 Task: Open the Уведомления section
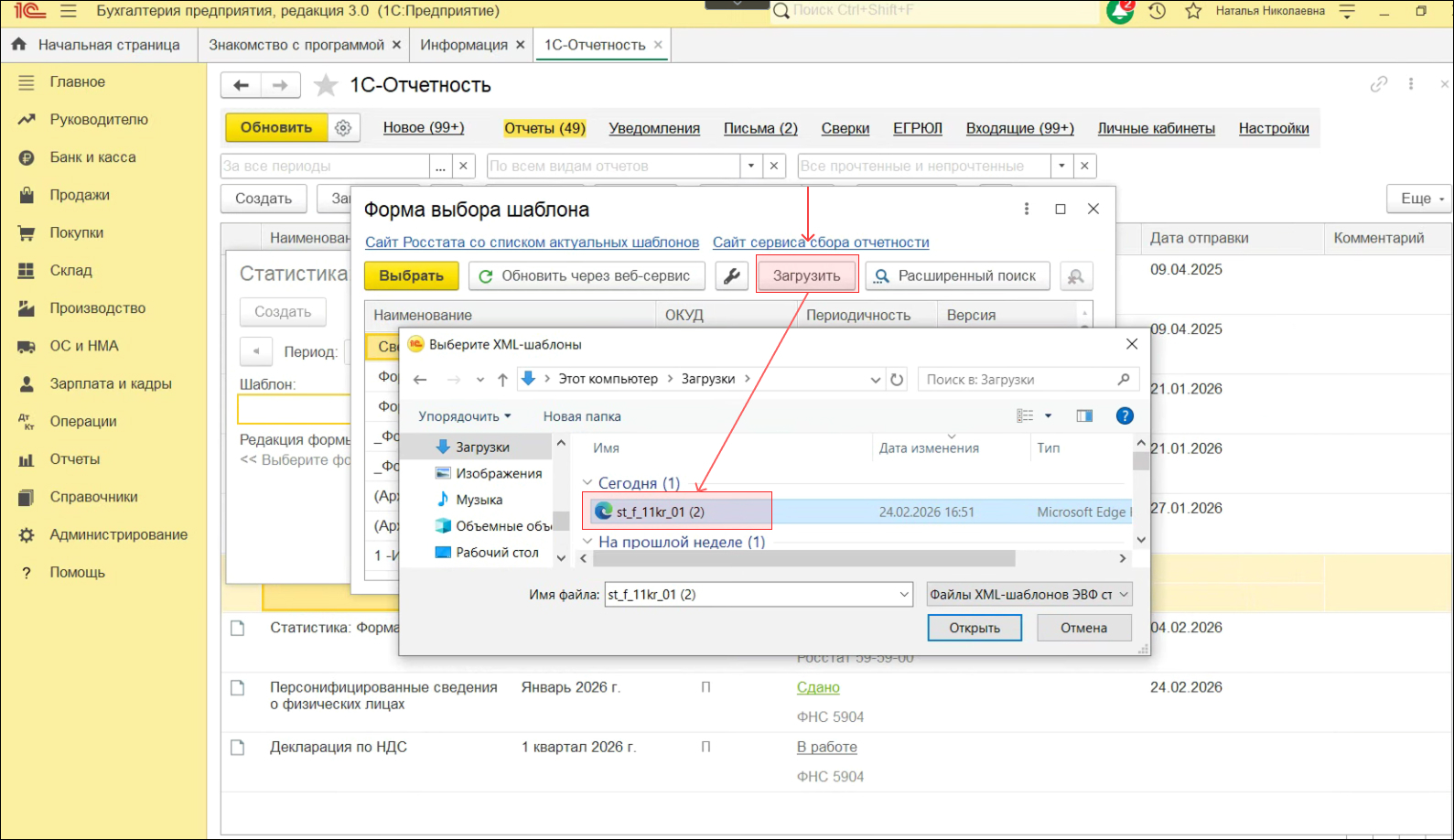654,128
